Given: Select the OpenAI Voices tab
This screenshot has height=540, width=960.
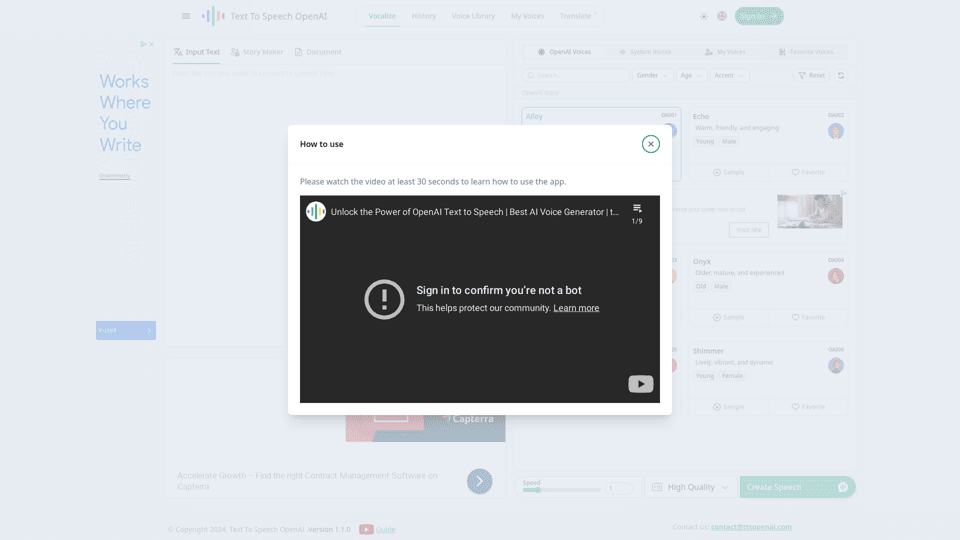Looking at the screenshot, I should click(564, 52).
